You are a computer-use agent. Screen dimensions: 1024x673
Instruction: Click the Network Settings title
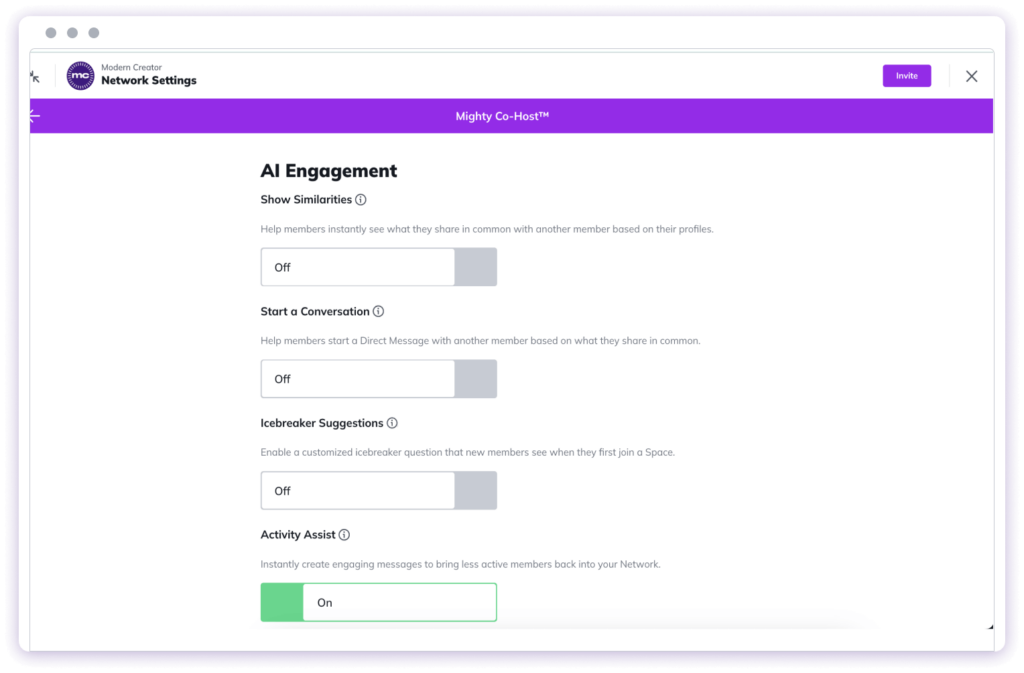148,81
